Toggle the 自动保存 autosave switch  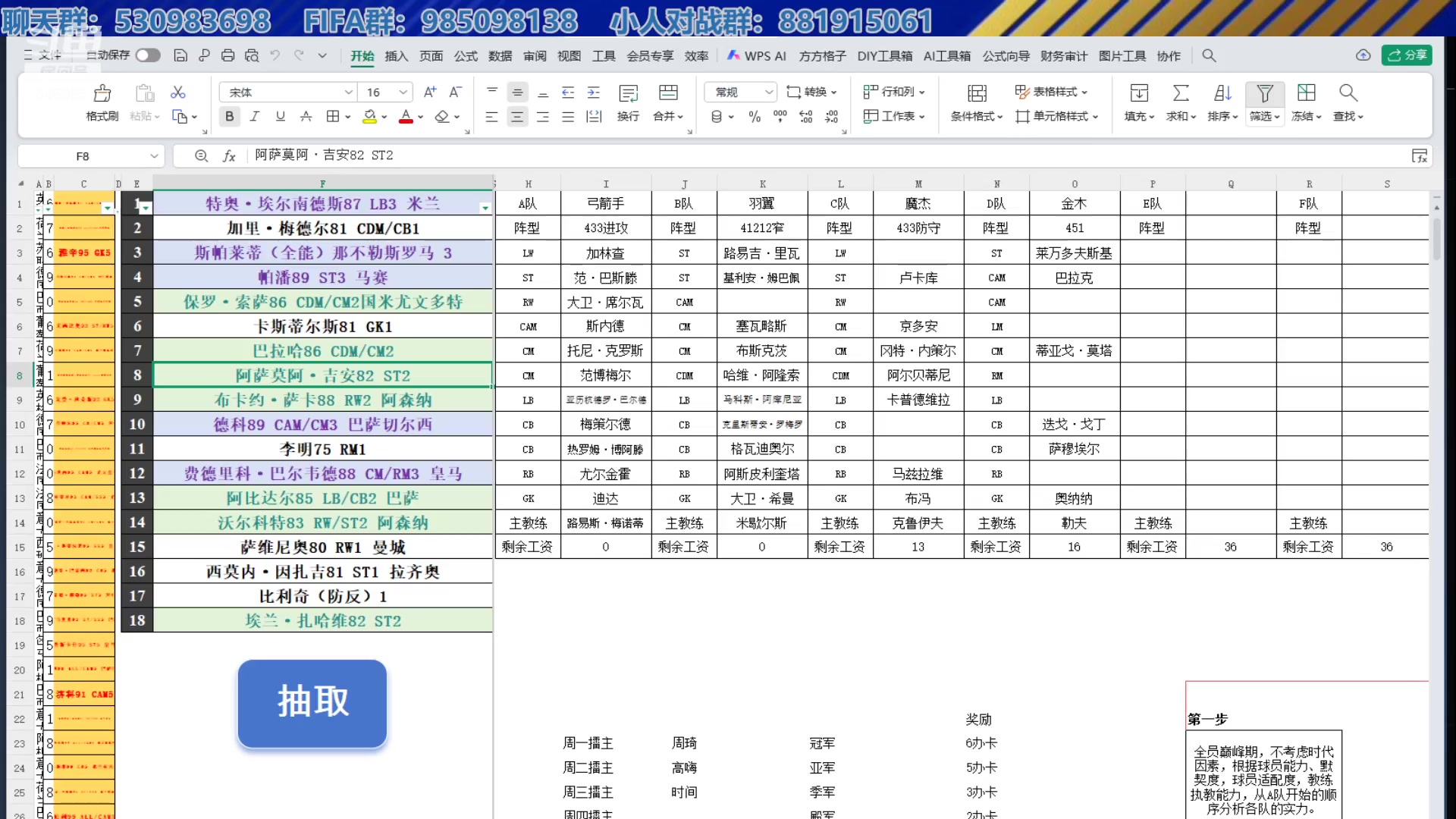pyautogui.click(x=147, y=55)
